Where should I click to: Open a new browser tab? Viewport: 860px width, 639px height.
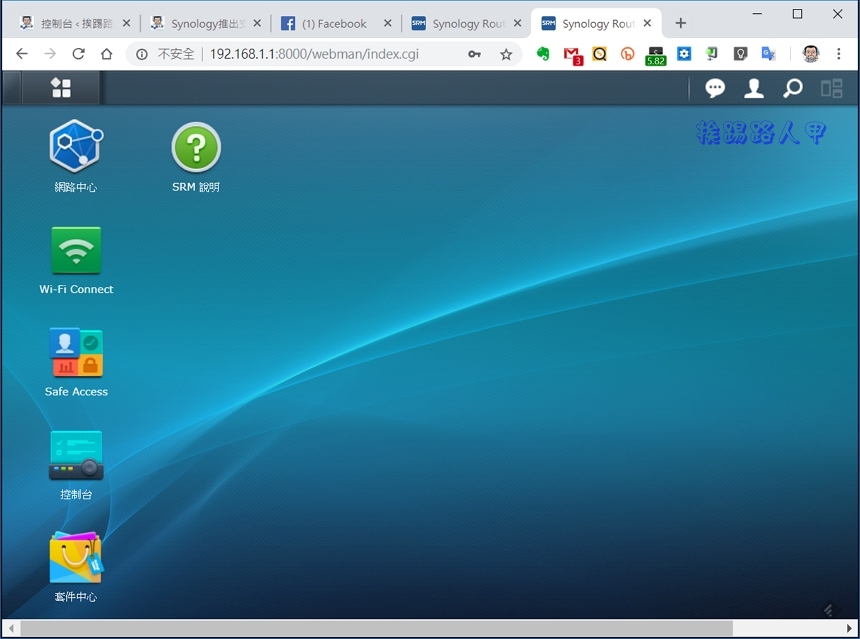[x=681, y=23]
